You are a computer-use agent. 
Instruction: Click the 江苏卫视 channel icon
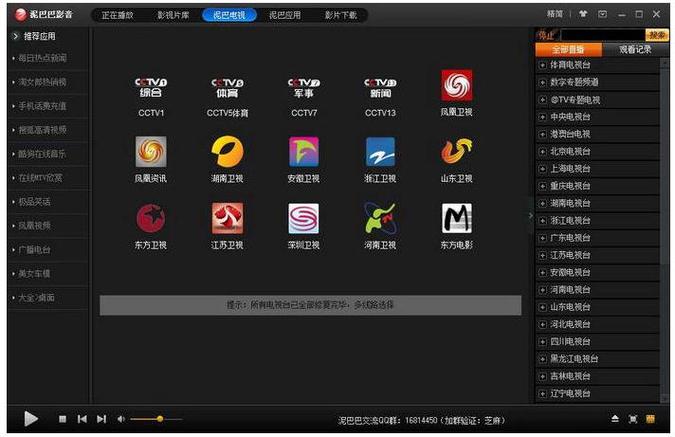coord(227,218)
